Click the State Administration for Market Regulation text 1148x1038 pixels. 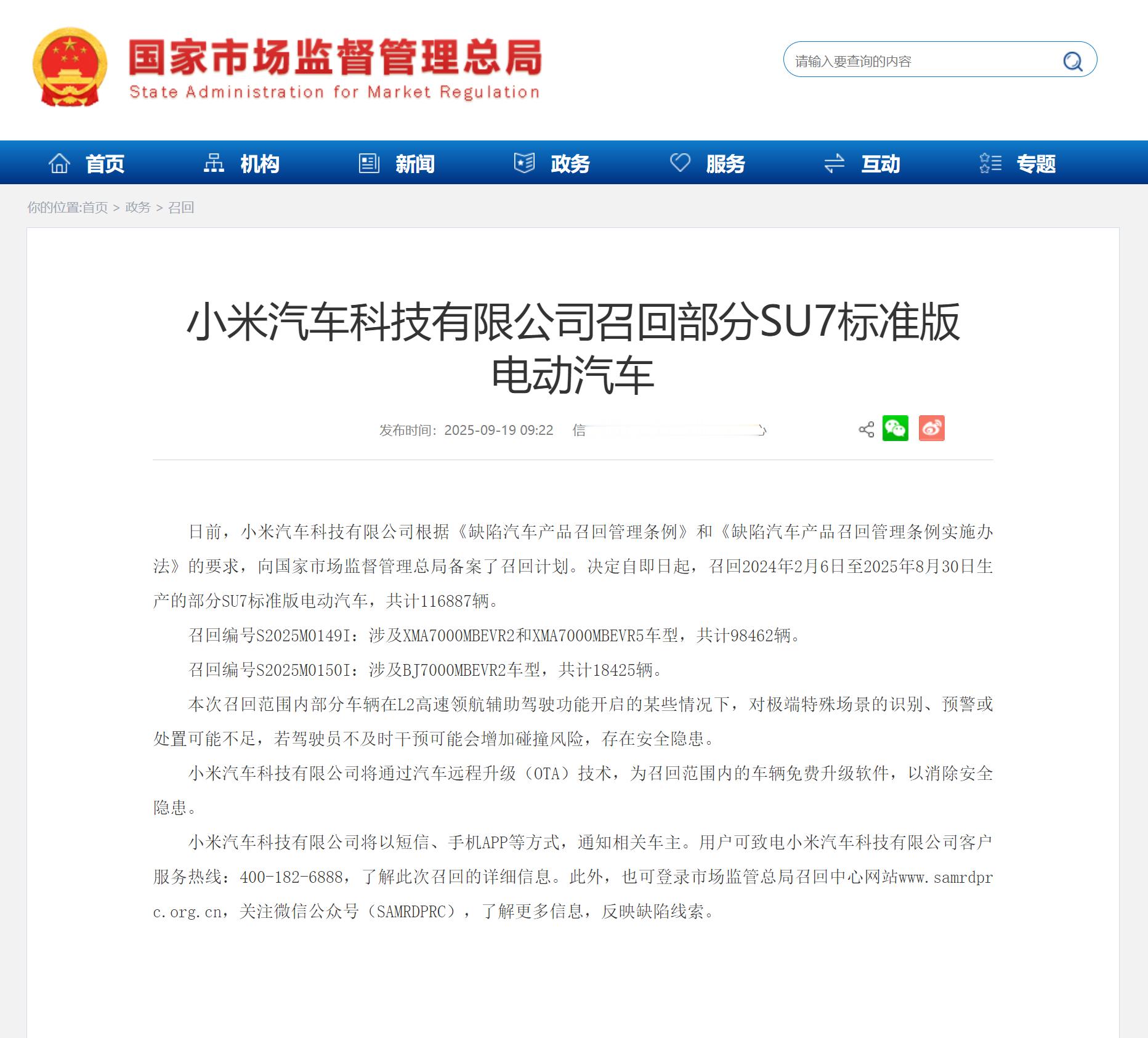[x=334, y=92]
